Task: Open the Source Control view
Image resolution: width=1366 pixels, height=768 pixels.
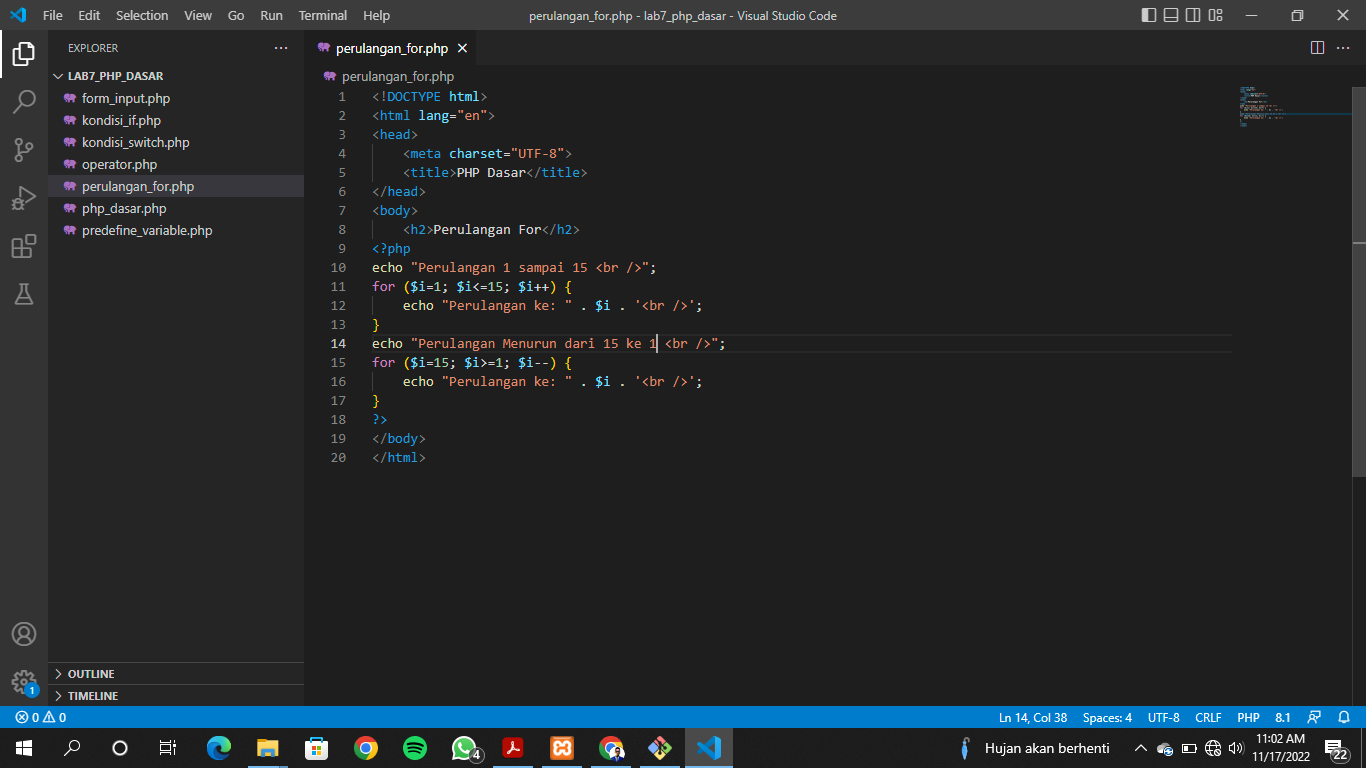Action: click(x=24, y=150)
